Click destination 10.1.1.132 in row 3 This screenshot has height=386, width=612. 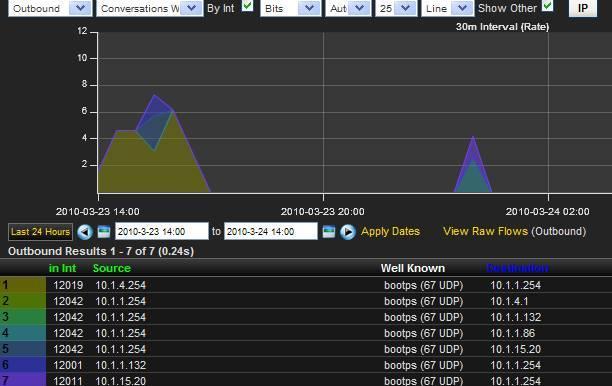[516, 317]
